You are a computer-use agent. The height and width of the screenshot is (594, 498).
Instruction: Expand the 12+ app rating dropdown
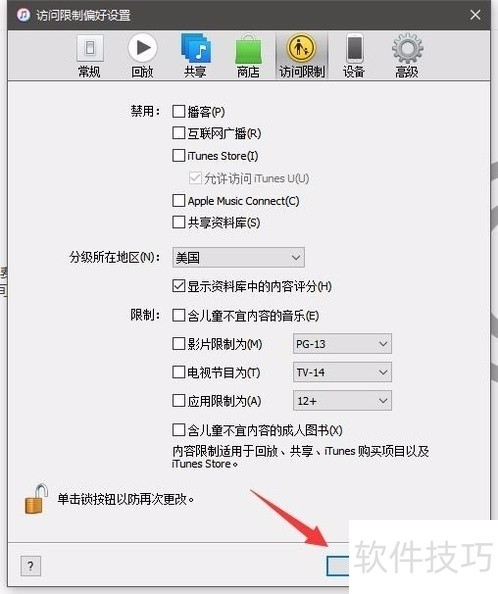[x=342, y=401]
